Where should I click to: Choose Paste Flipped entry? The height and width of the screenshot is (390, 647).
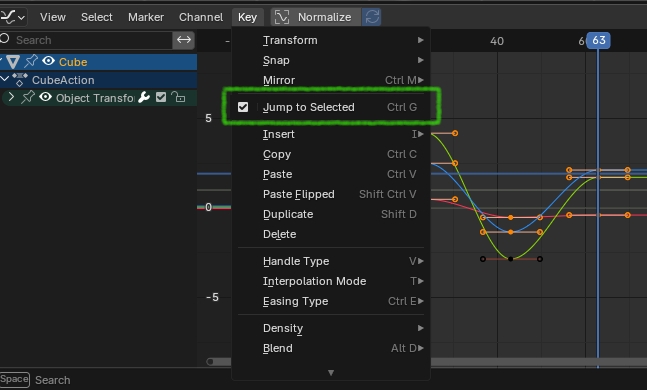click(x=331, y=194)
